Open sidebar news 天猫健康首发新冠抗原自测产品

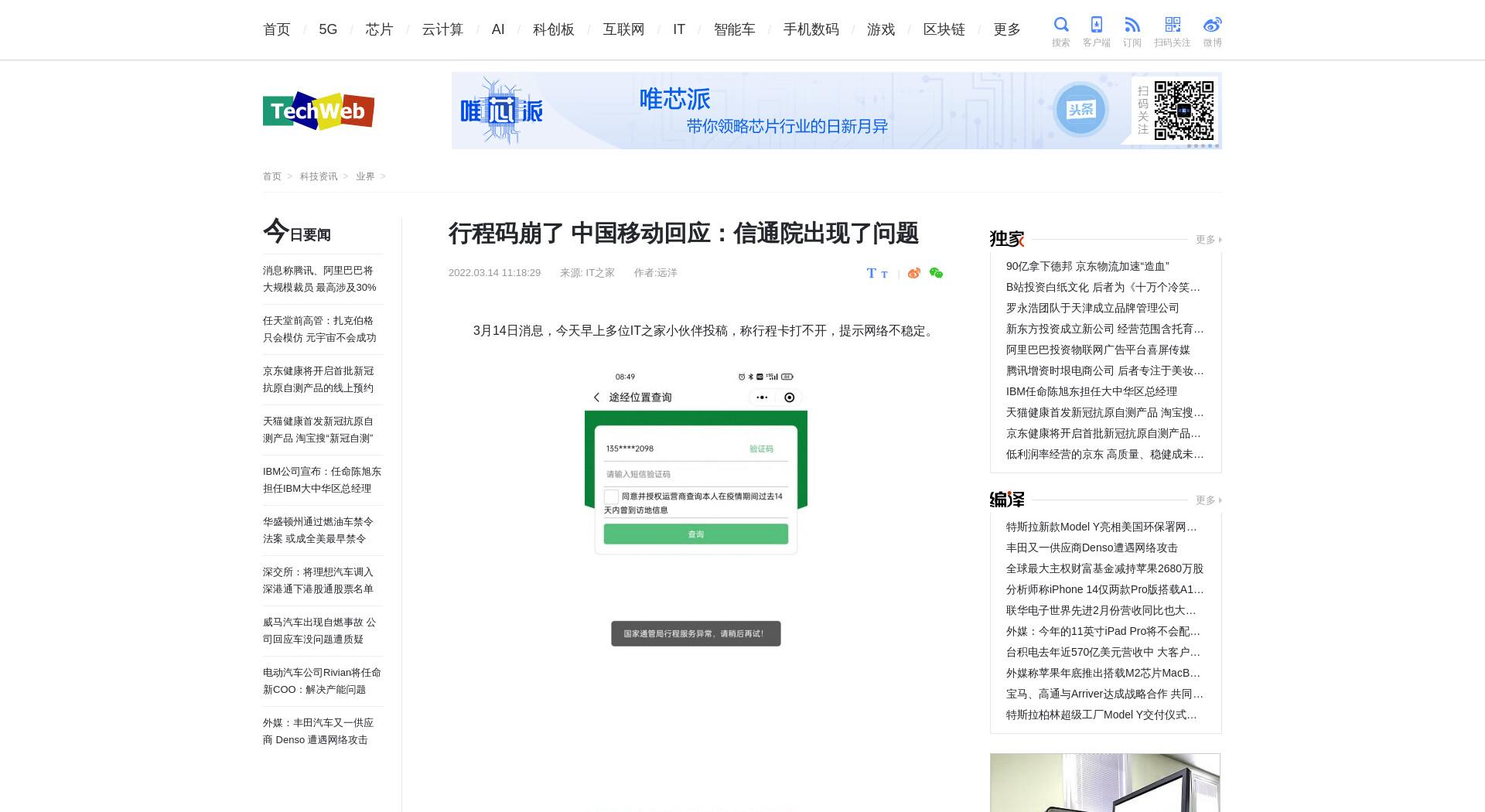(x=318, y=430)
